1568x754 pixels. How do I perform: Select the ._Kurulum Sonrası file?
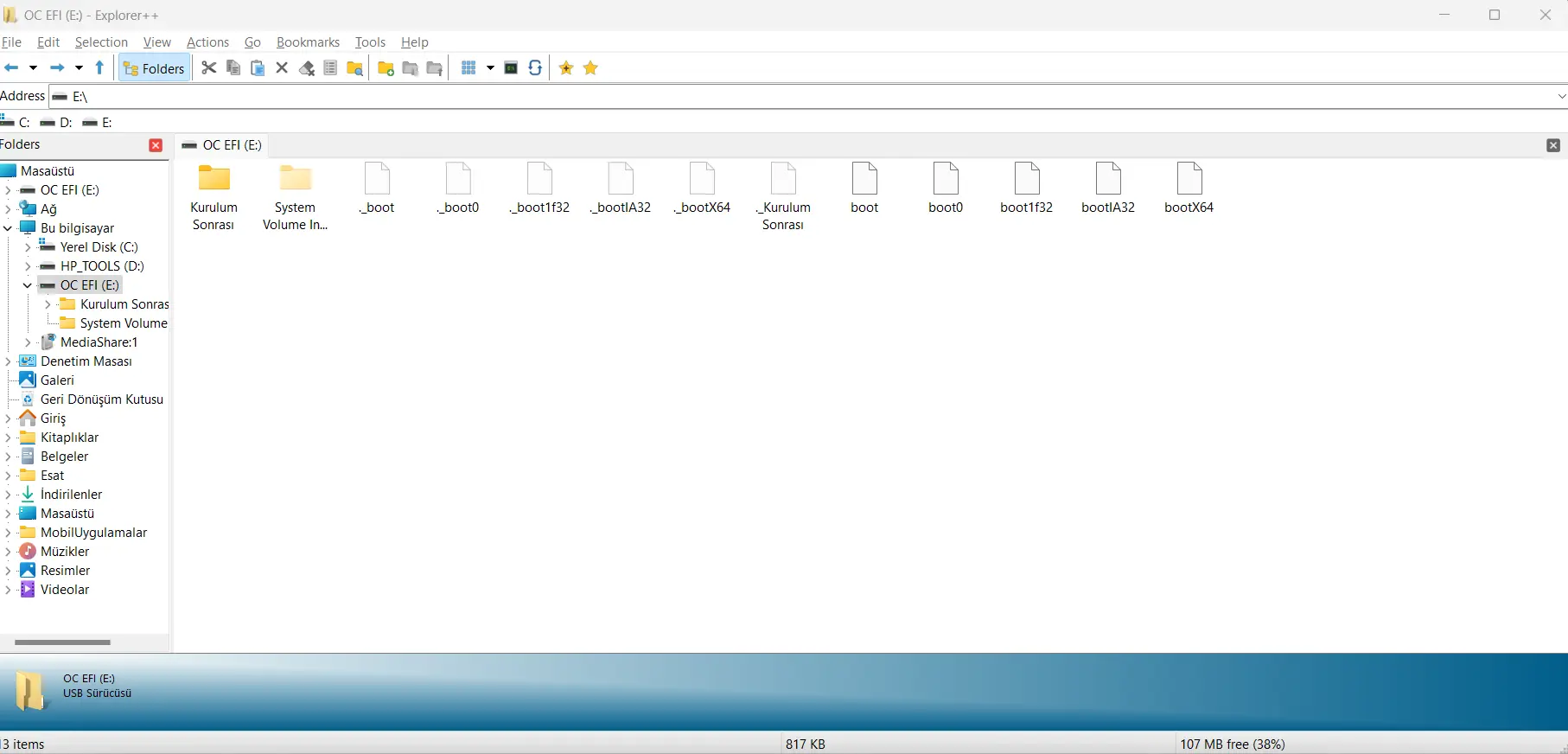[x=783, y=197]
